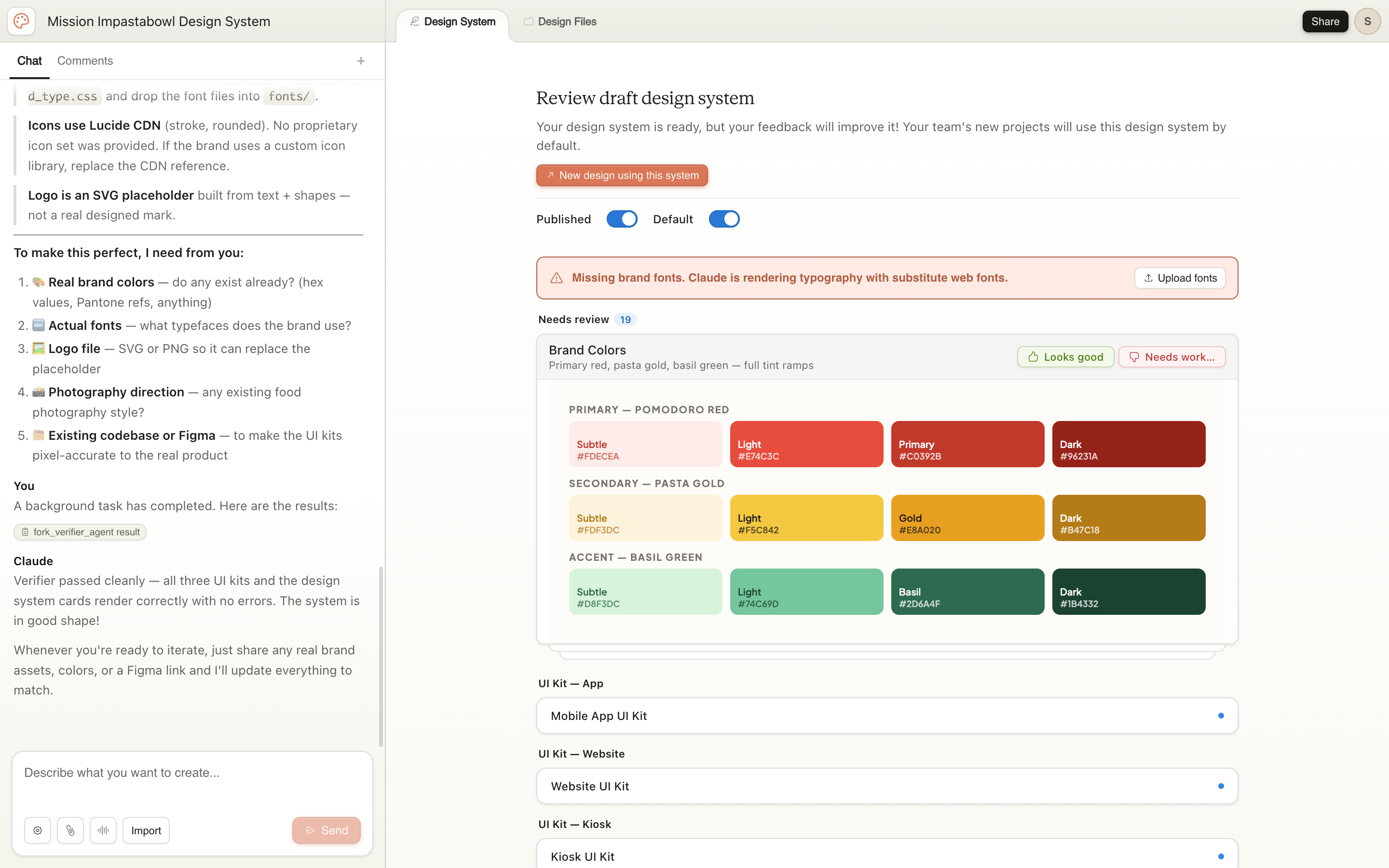The width and height of the screenshot is (1389, 868).
Task: Click the S user avatar
Action: click(1367, 21)
